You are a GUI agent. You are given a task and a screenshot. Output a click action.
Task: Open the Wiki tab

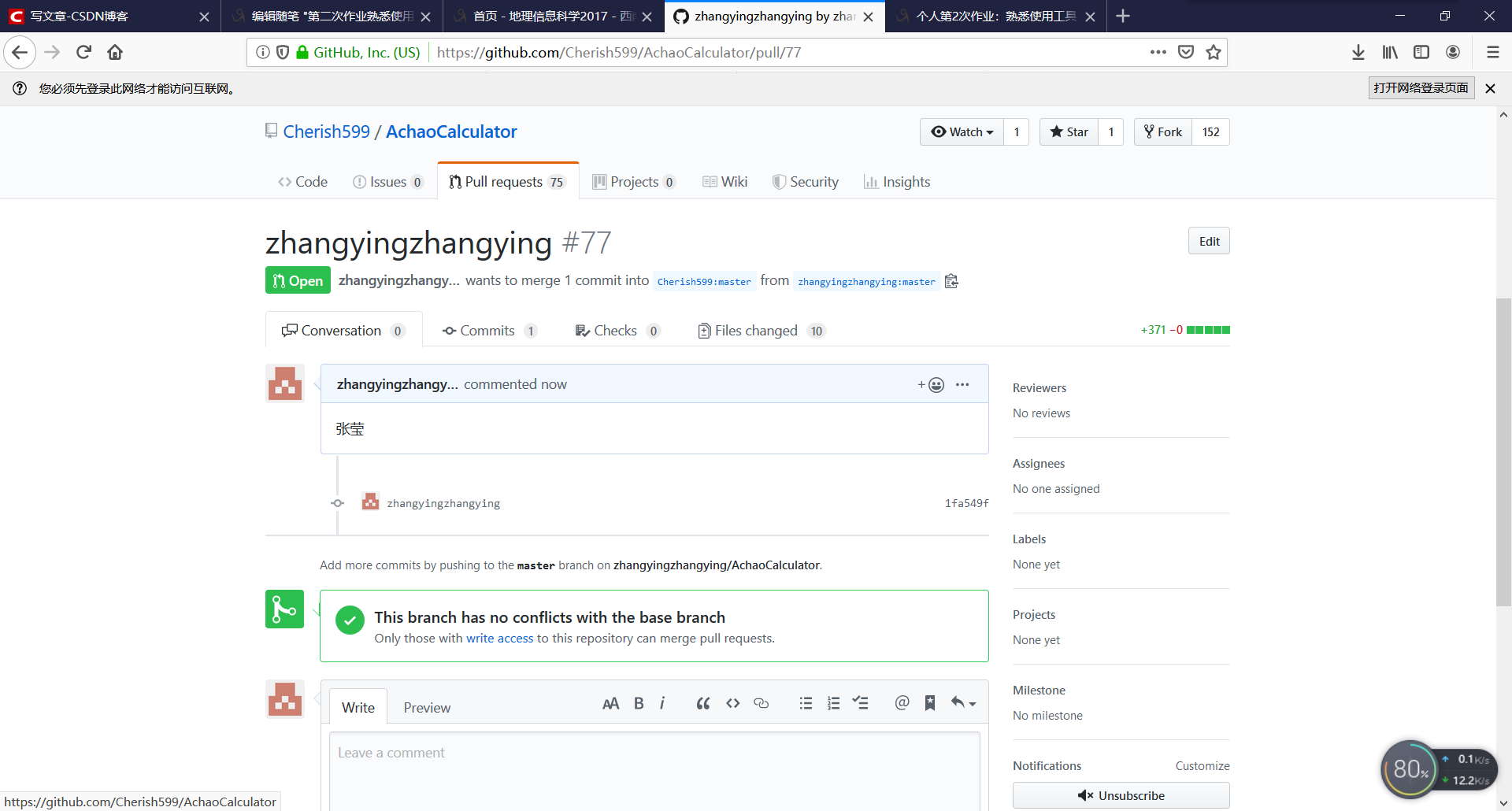724,182
